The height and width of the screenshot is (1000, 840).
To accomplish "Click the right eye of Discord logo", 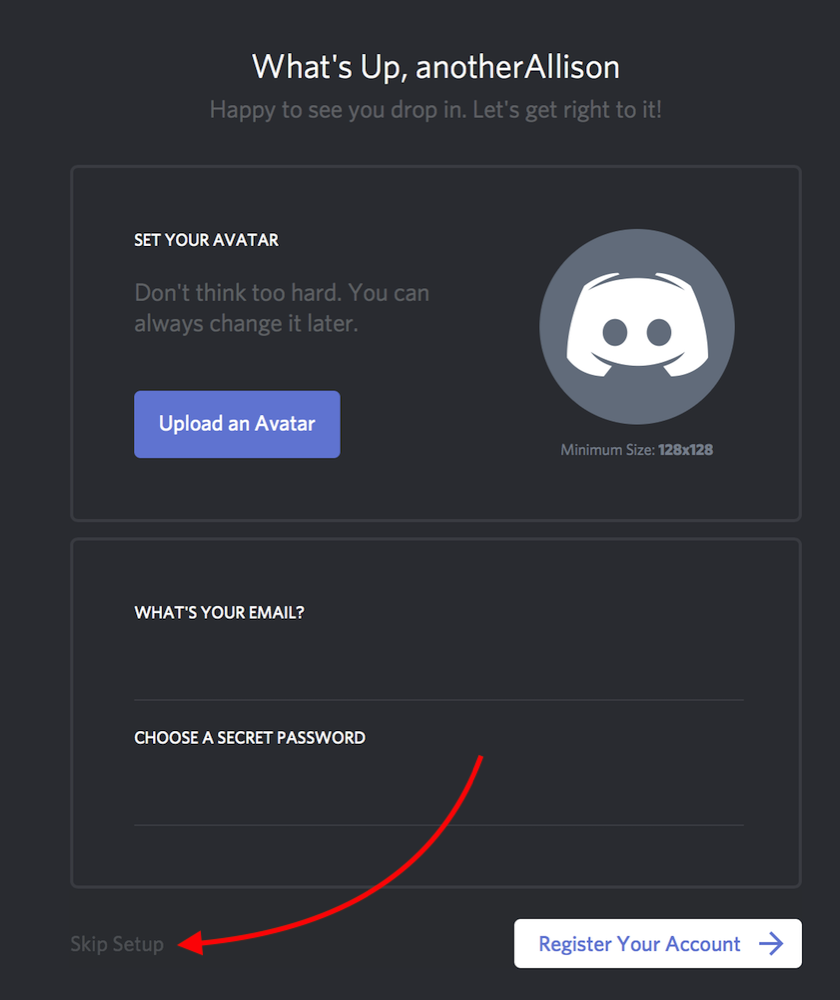I will [x=659, y=332].
